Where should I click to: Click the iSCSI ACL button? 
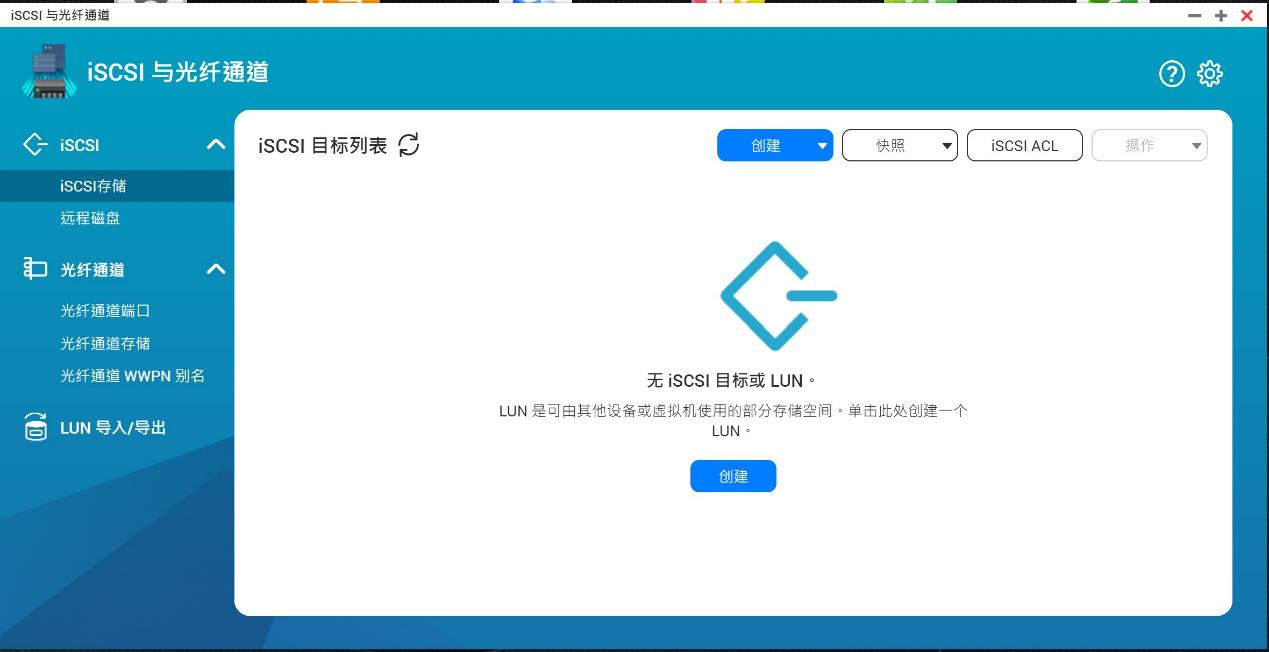coord(1024,145)
